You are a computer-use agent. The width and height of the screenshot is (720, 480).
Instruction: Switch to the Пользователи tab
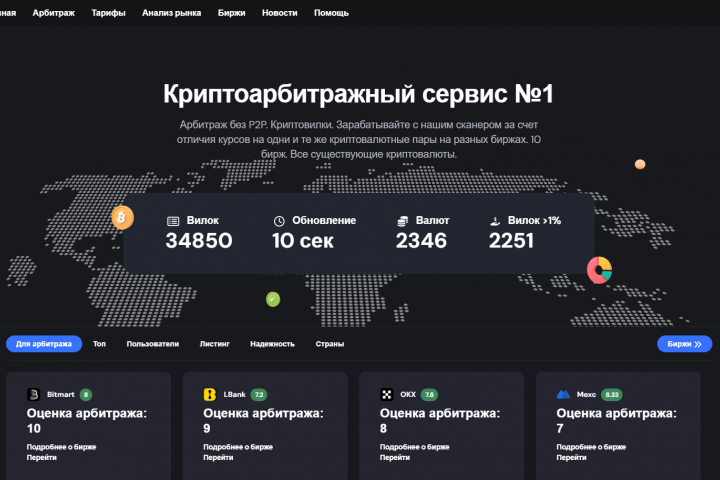pyautogui.click(x=152, y=344)
